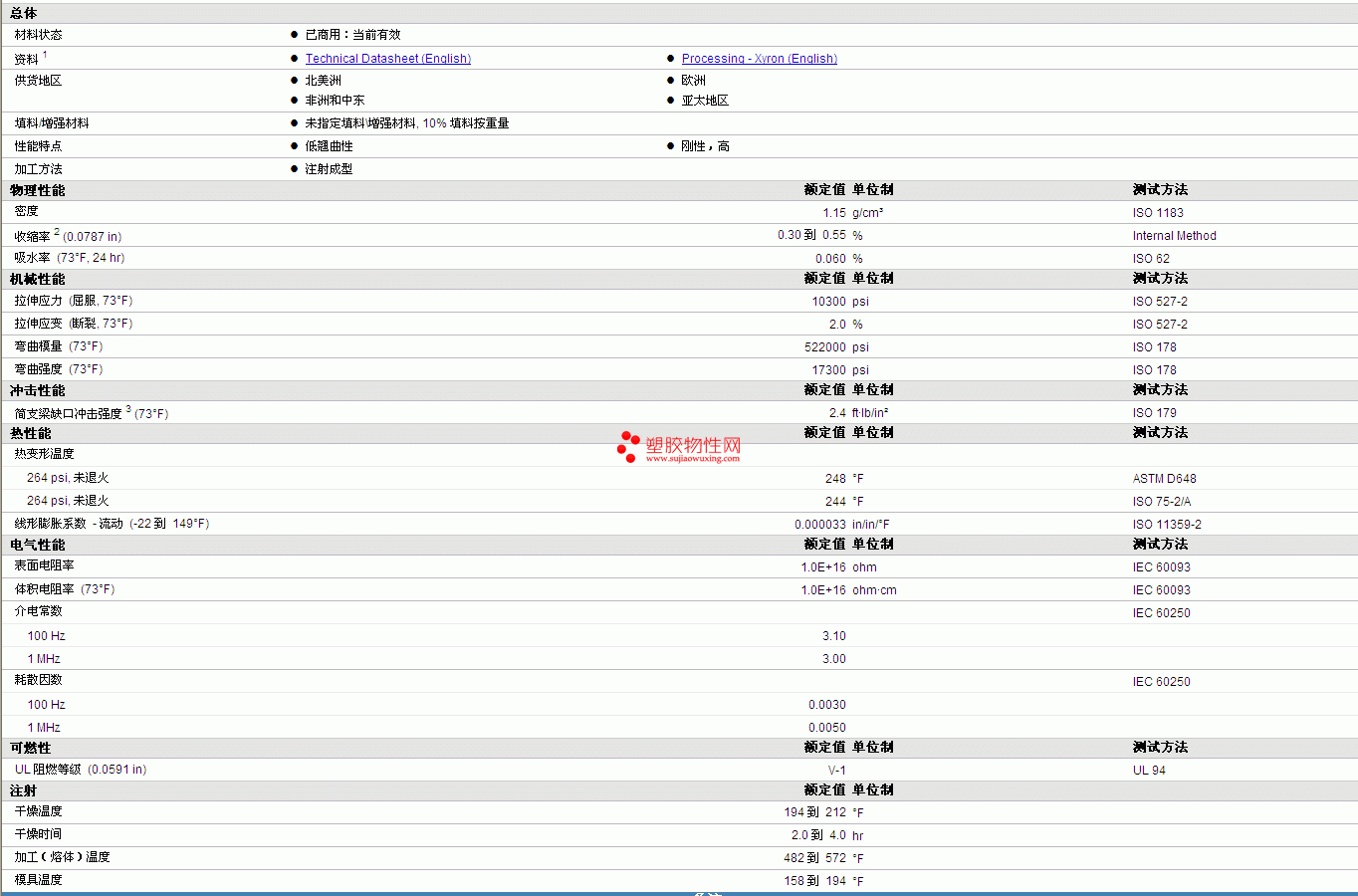Click the ISO 1183 test method
The image size is (1358, 896).
(1158, 213)
